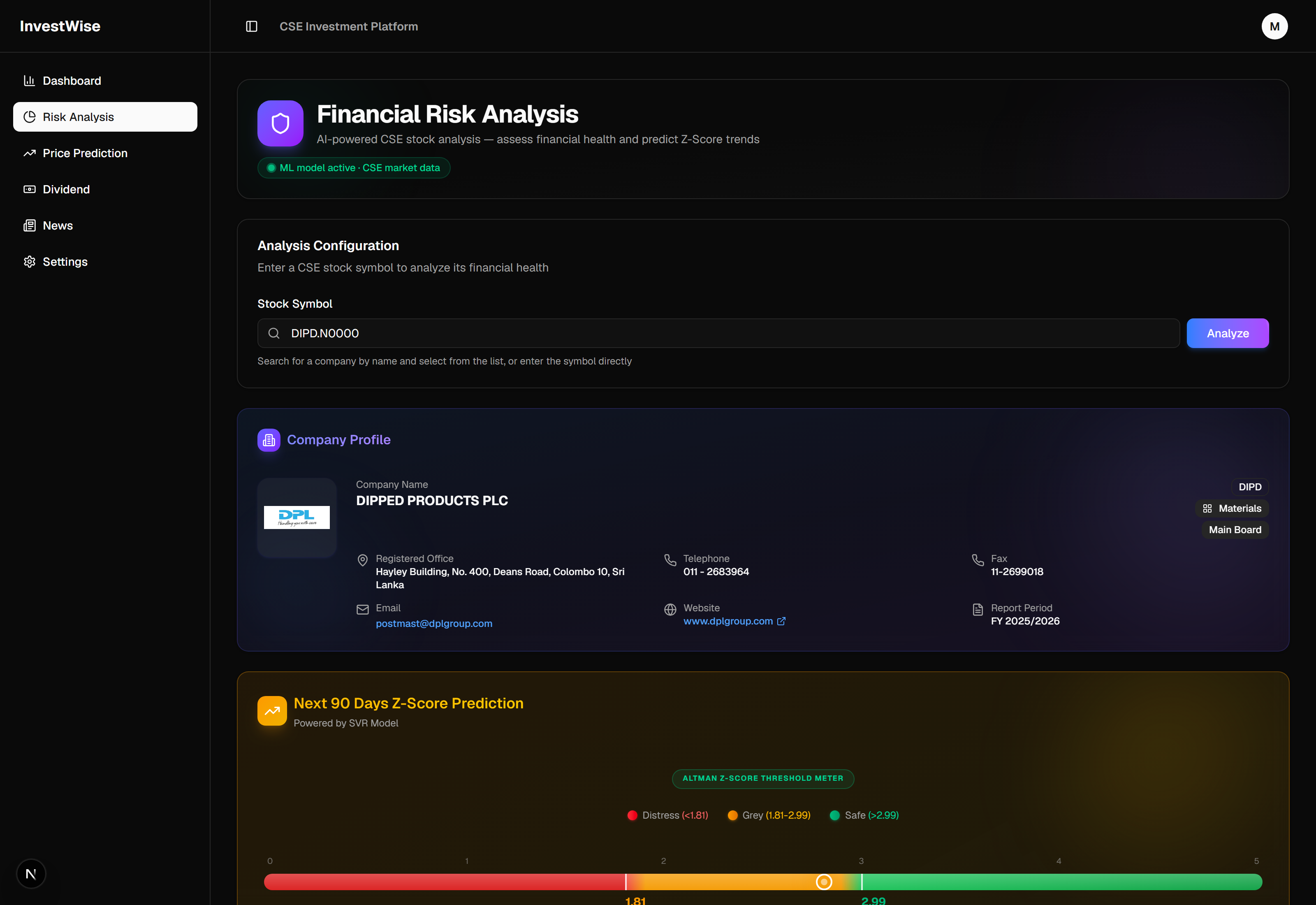Click the telephone number 011 - 2683964
Viewport: 1316px width, 905px height.
[x=716, y=571]
